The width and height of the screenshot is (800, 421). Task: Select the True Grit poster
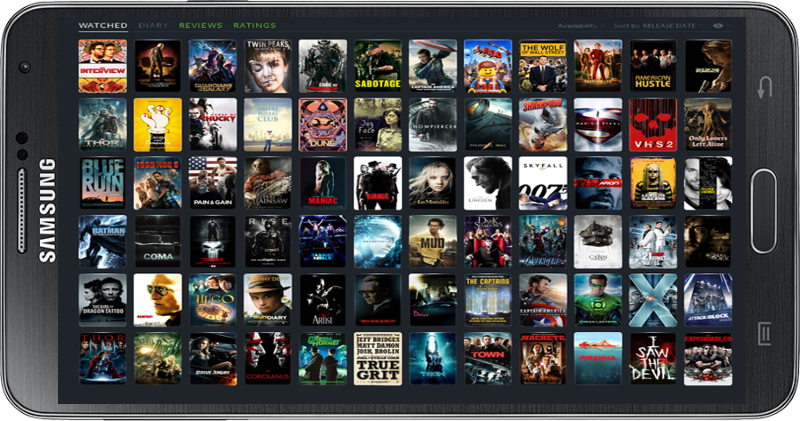(378, 359)
